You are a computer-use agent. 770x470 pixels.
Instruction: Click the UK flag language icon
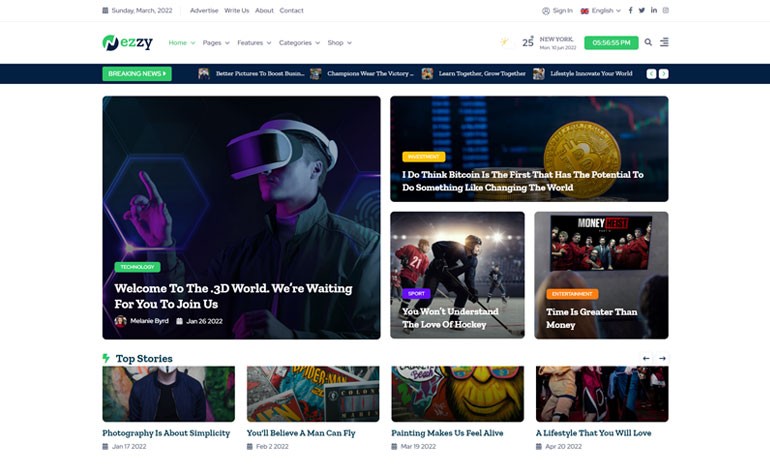click(x=584, y=11)
